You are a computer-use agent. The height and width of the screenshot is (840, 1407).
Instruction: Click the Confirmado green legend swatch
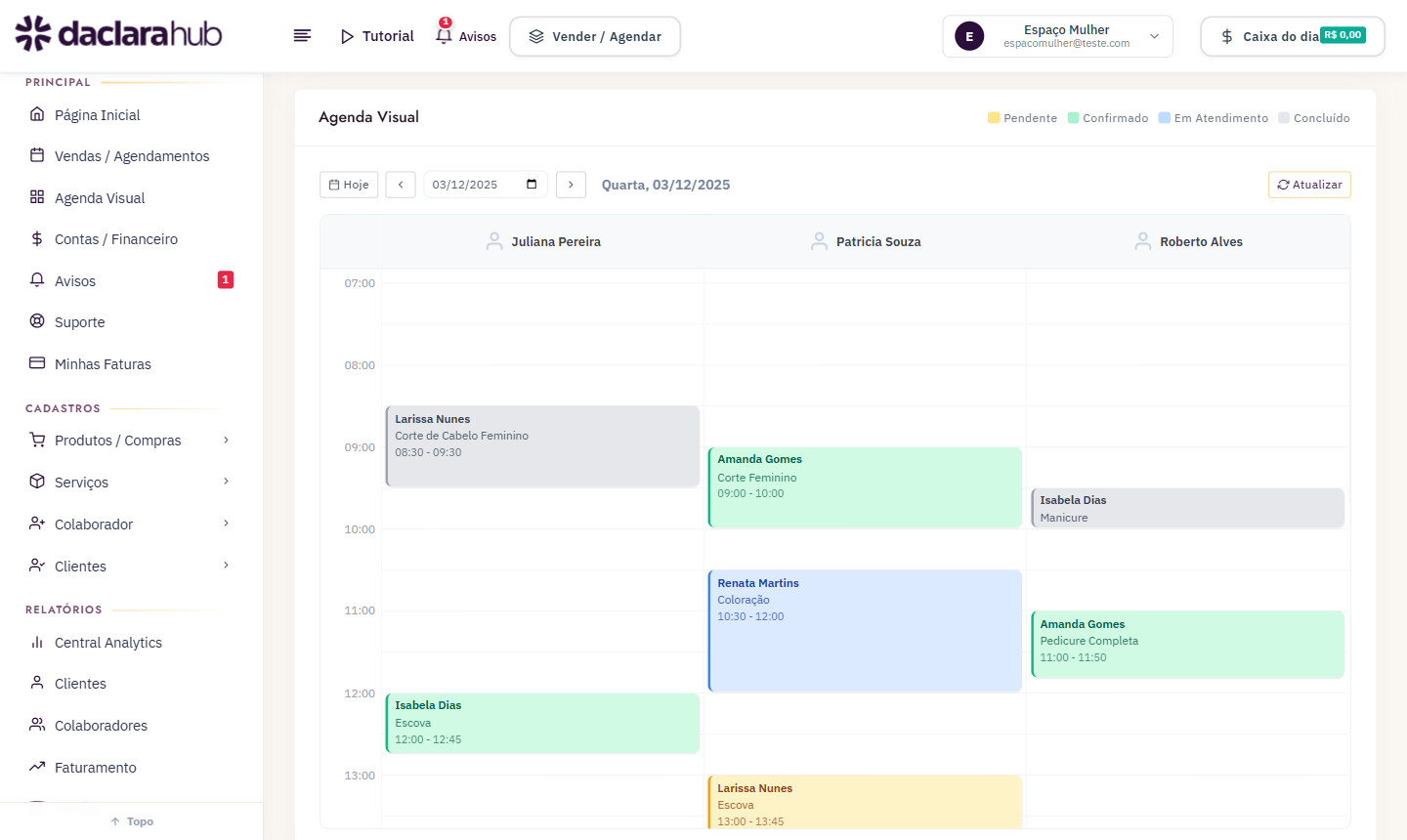click(x=1073, y=117)
